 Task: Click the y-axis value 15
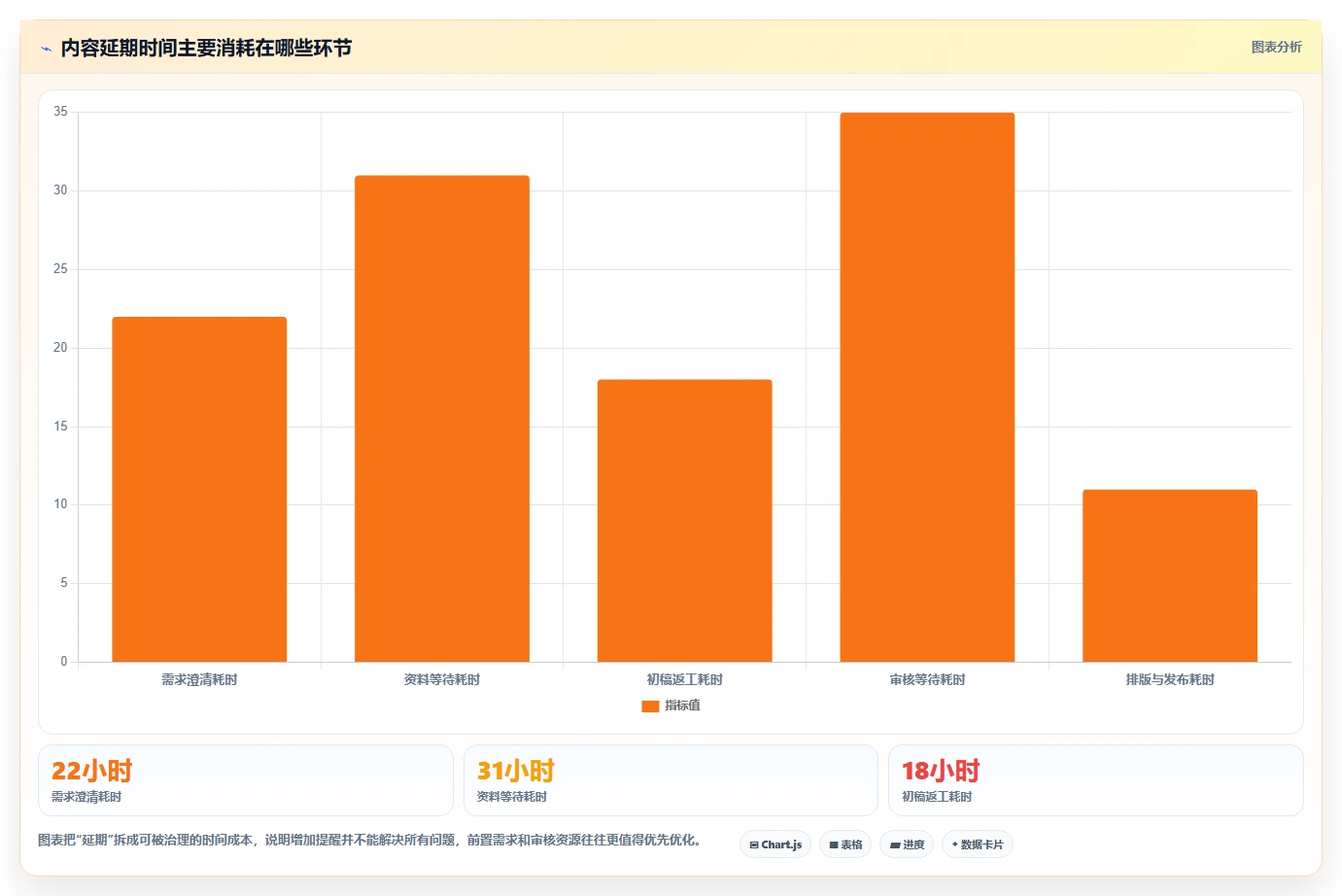tap(60, 427)
